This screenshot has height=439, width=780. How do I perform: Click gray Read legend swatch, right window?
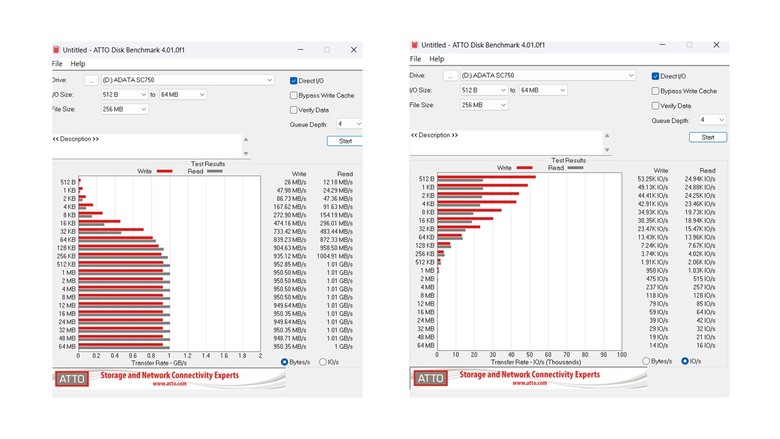click(575, 168)
